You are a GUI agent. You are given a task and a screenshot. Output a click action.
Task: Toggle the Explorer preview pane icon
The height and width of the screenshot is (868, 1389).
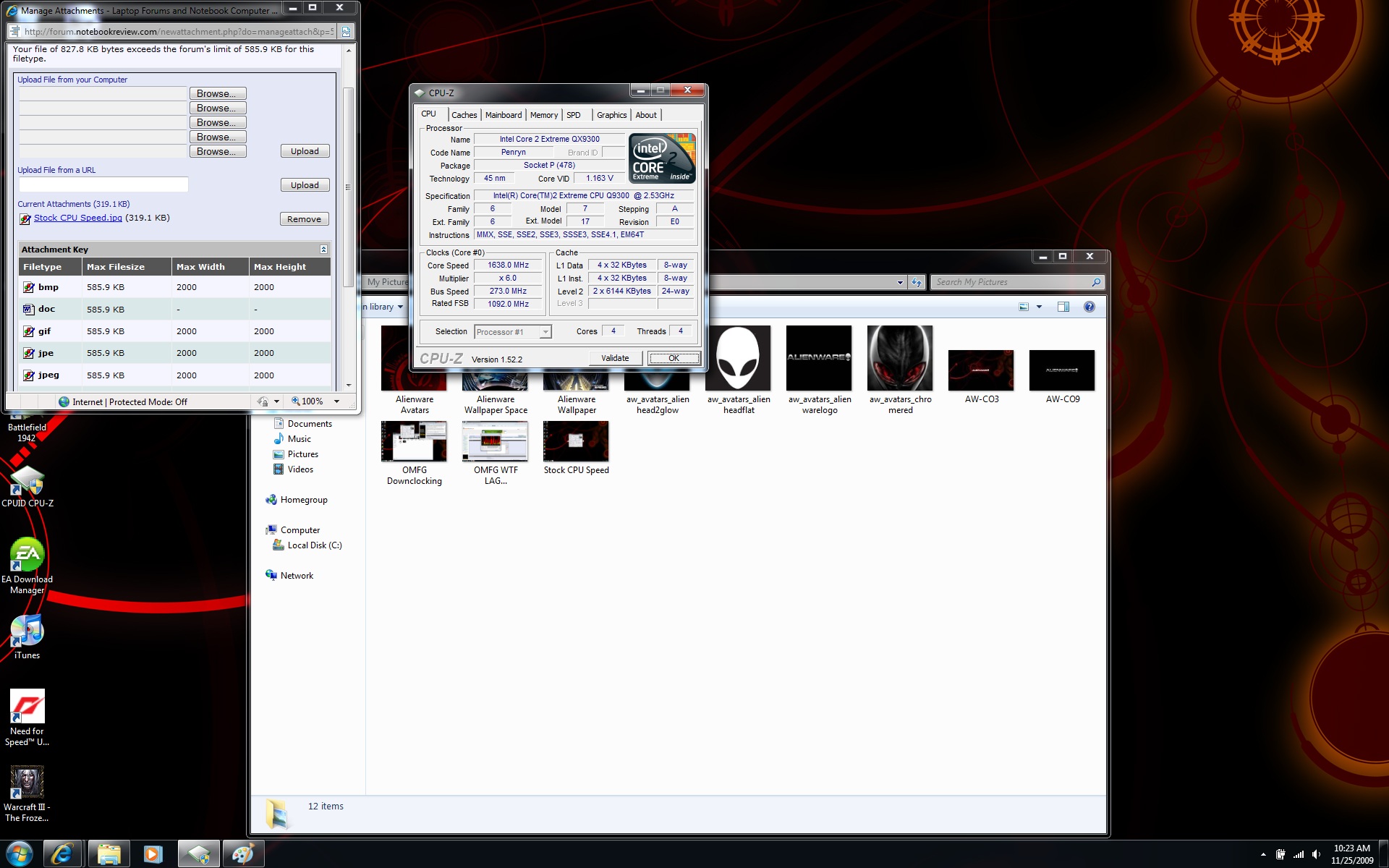(1063, 307)
